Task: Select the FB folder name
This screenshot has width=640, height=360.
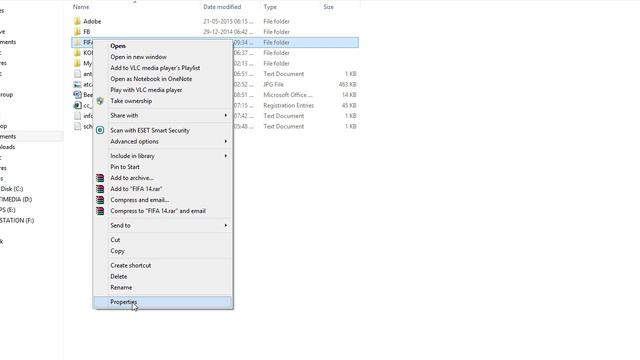Action: pos(87,32)
